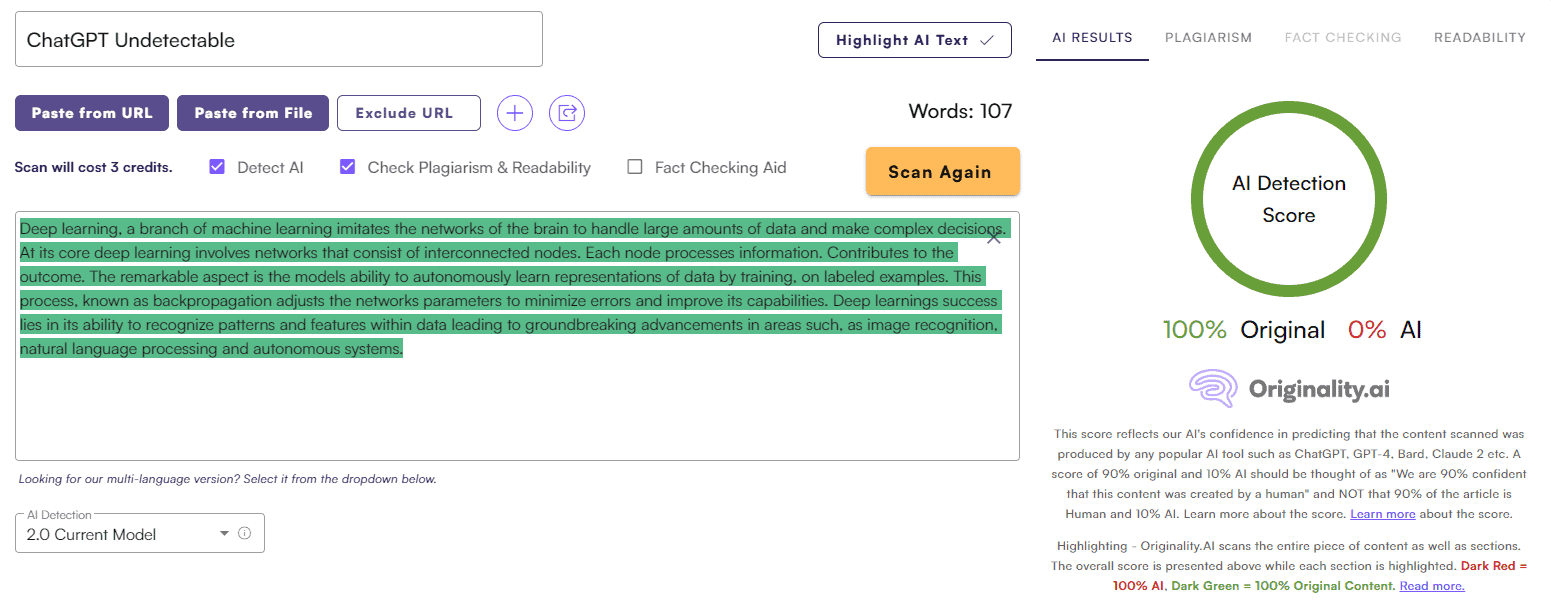Screen dimensions: 1551x601
Task: Run the scan with Scan Again
Action: [943, 172]
